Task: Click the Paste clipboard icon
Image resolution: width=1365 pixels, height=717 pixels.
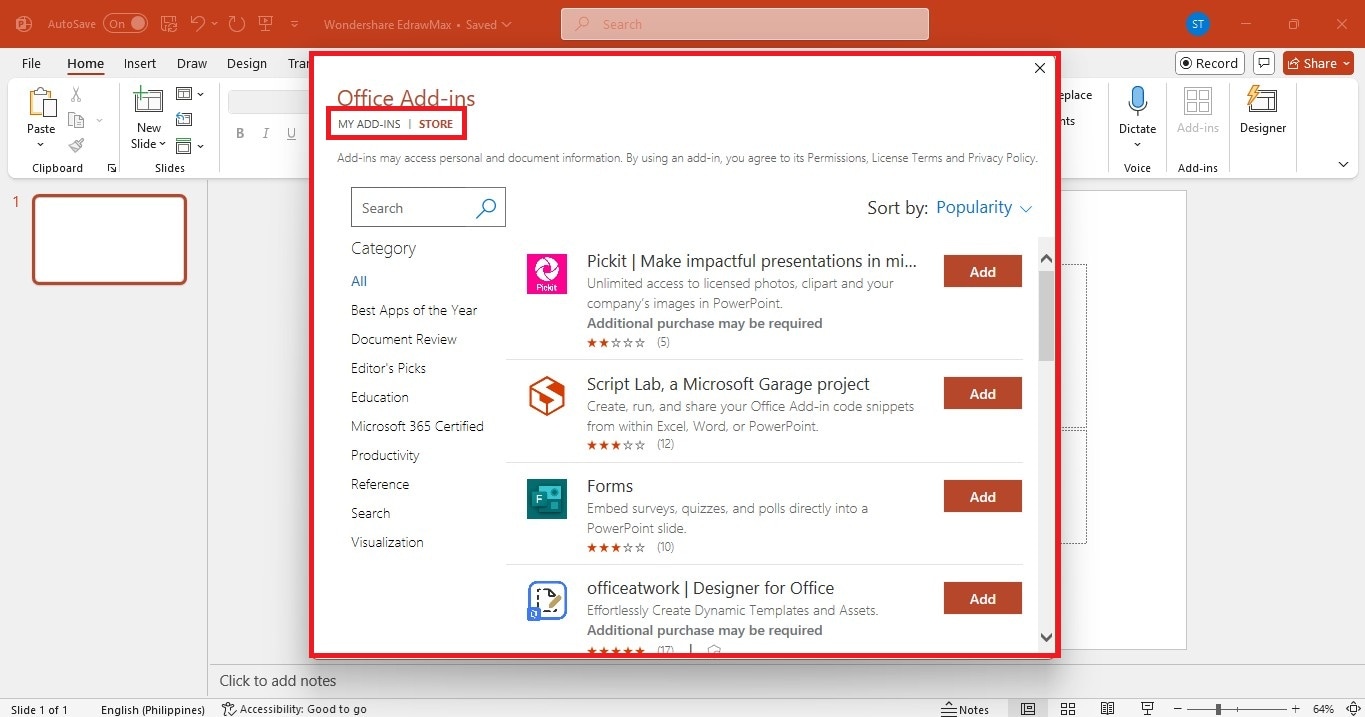Action: tap(41, 102)
